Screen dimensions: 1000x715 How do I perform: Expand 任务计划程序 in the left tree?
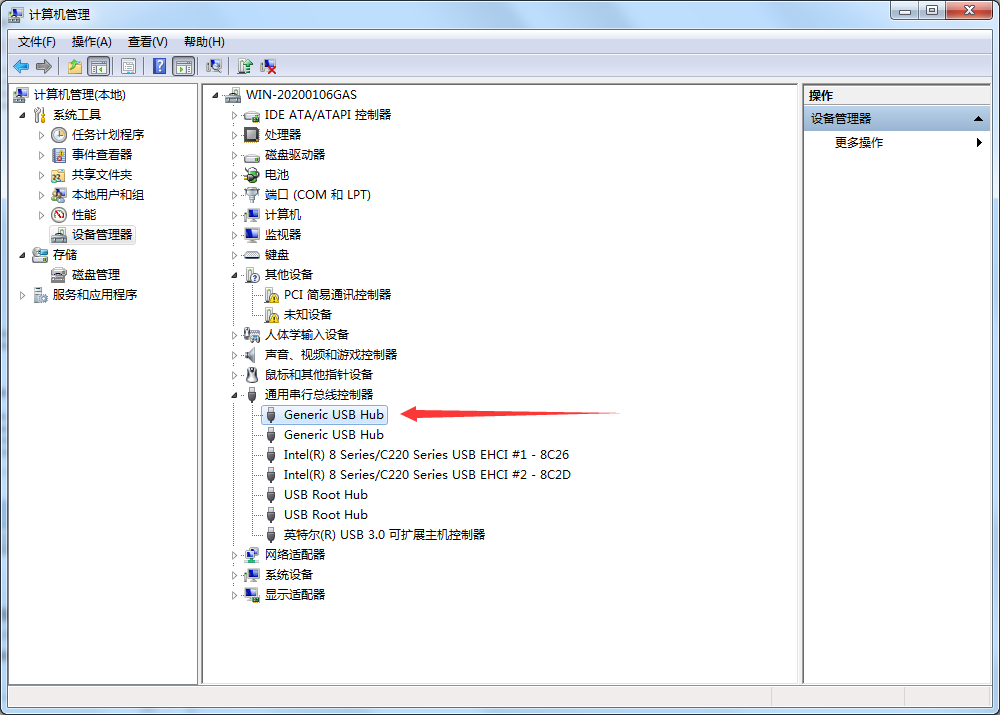point(42,135)
